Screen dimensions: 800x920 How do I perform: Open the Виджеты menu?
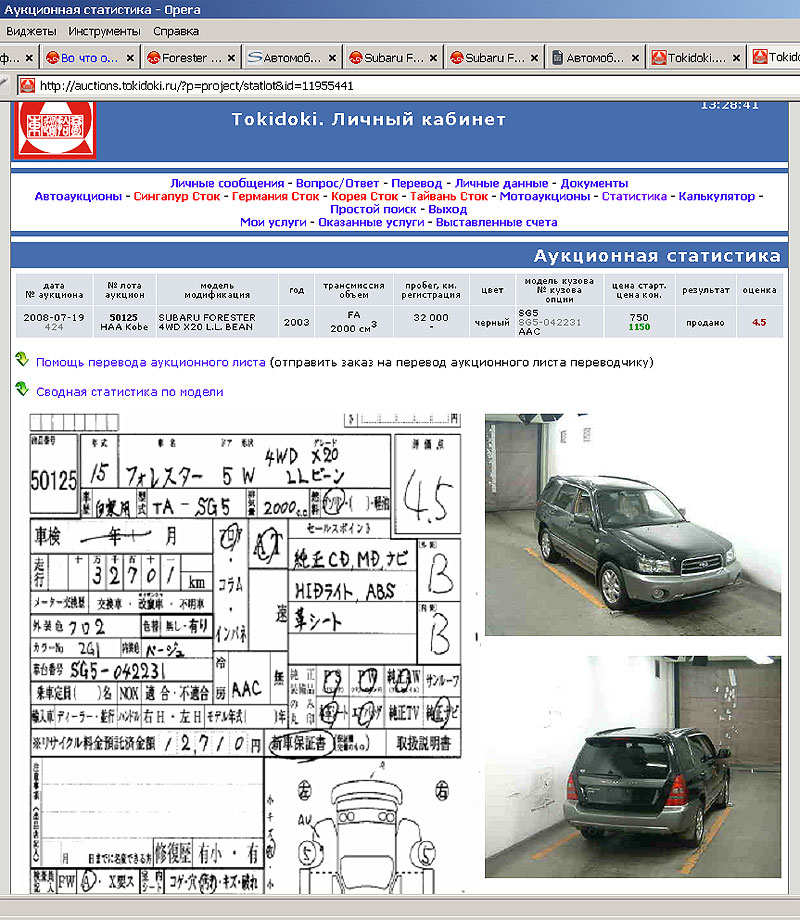(x=31, y=31)
